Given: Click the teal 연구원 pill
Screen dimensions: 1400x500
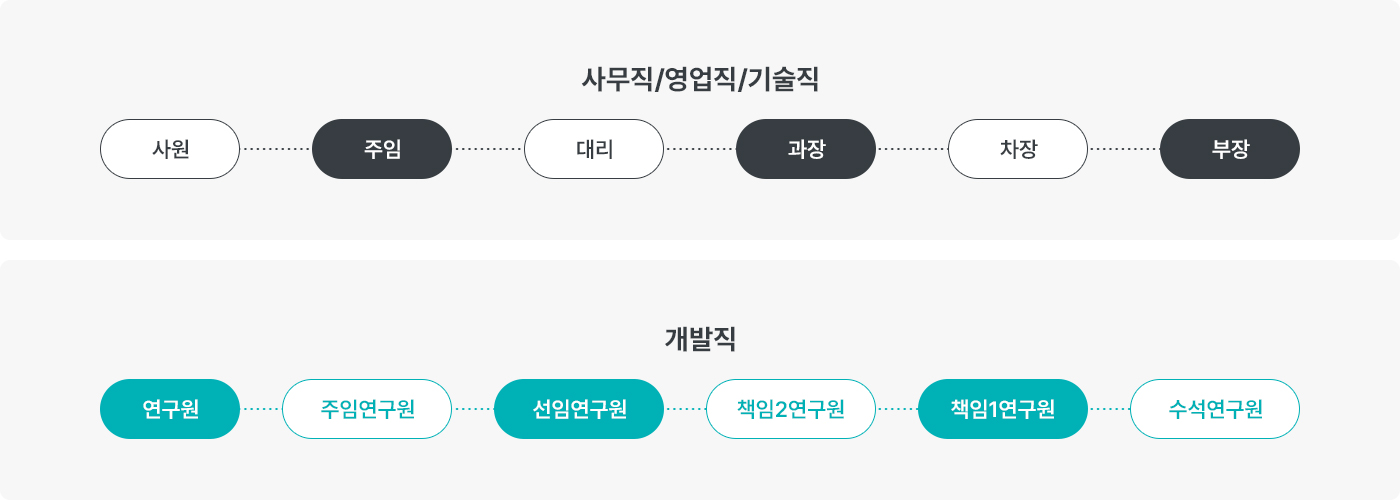Looking at the screenshot, I should [x=170, y=409].
